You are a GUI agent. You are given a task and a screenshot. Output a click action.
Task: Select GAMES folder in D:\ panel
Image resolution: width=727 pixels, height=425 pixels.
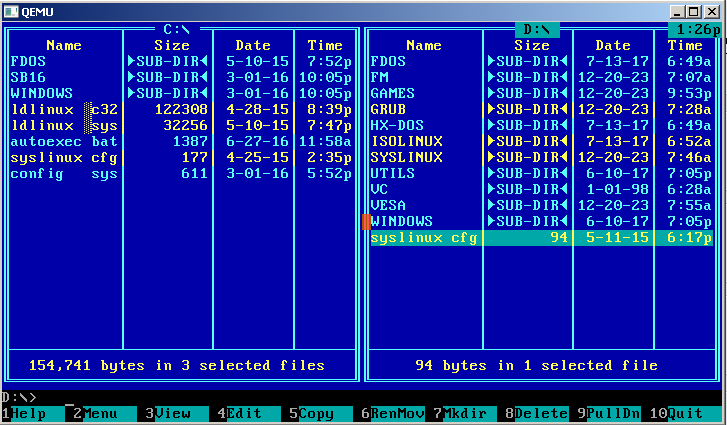(392, 93)
